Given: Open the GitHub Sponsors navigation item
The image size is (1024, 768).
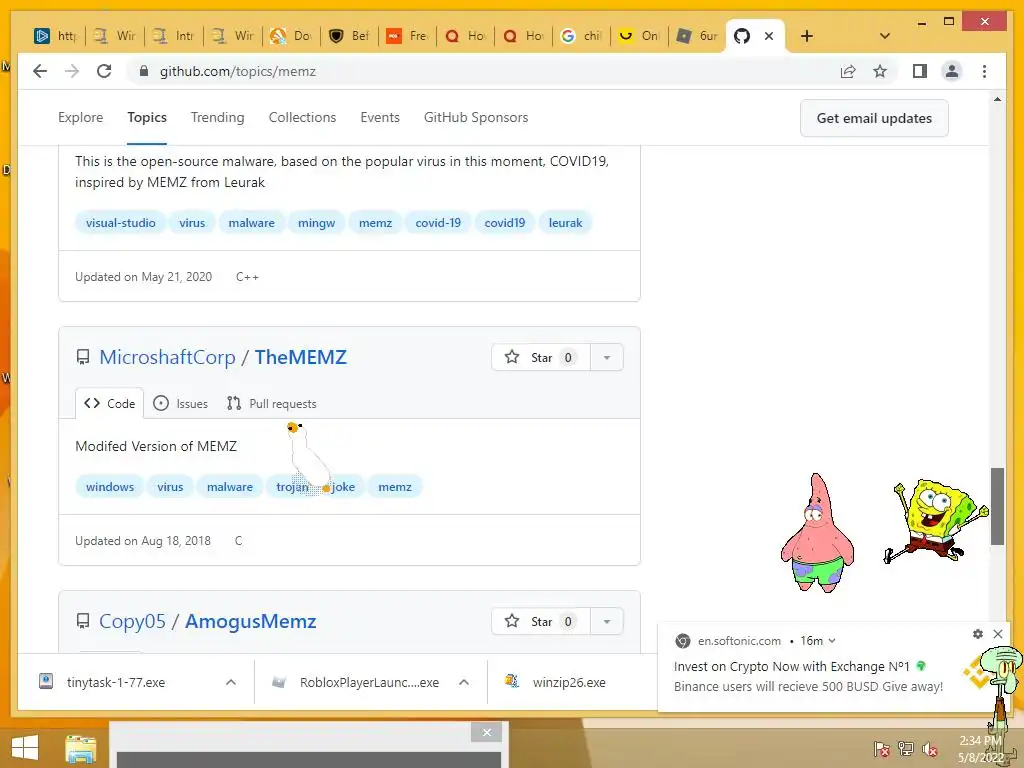Looking at the screenshot, I should pyautogui.click(x=476, y=118).
